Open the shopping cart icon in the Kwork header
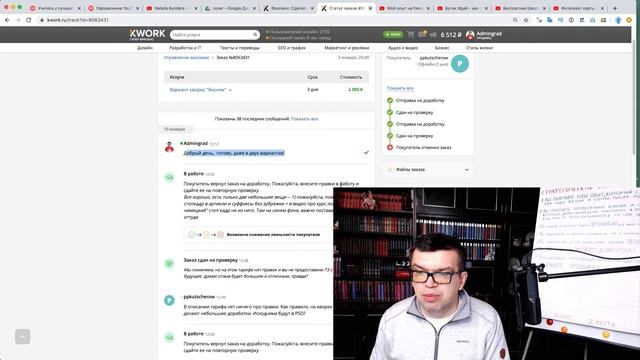This screenshot has height=360, width=640. pos(411,35)
